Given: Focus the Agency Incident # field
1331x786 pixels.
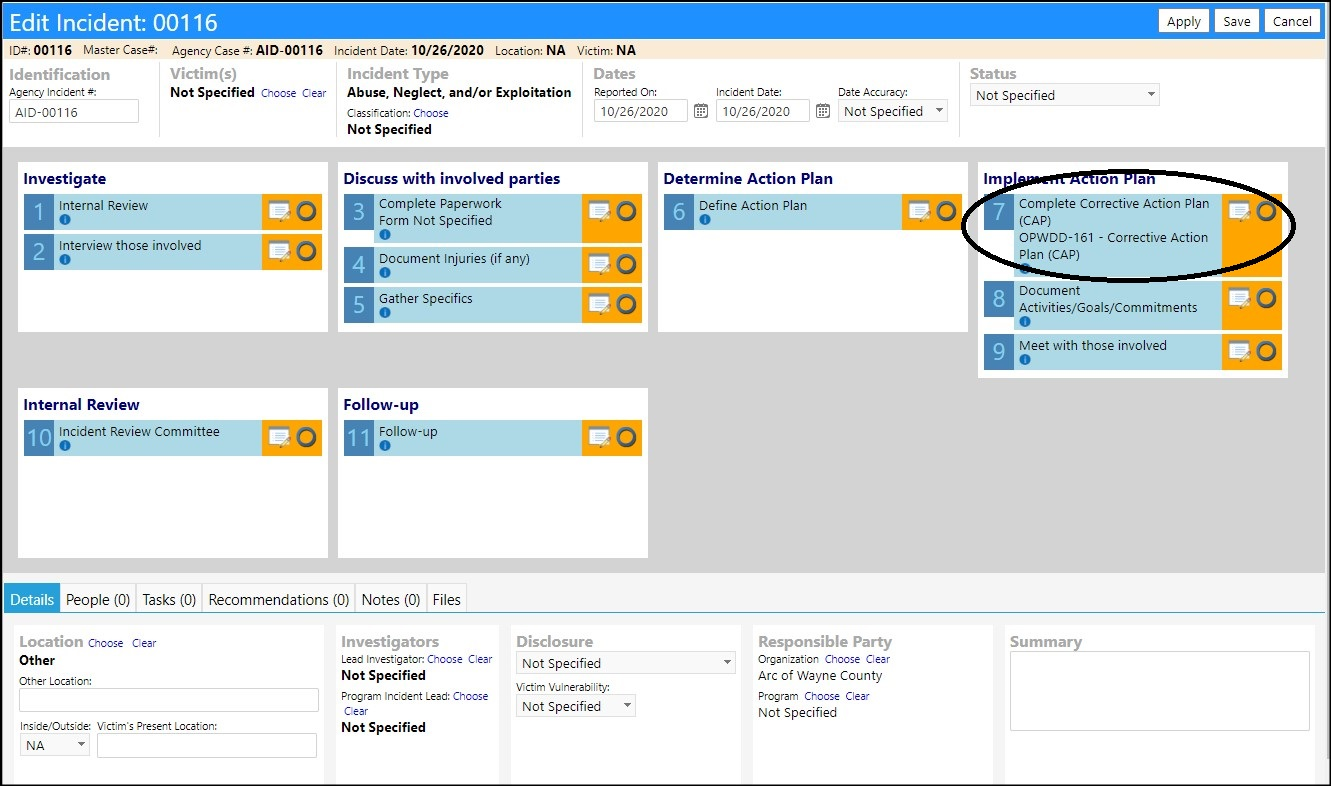Looking at the screenshot, I should (x=74, y=111).
